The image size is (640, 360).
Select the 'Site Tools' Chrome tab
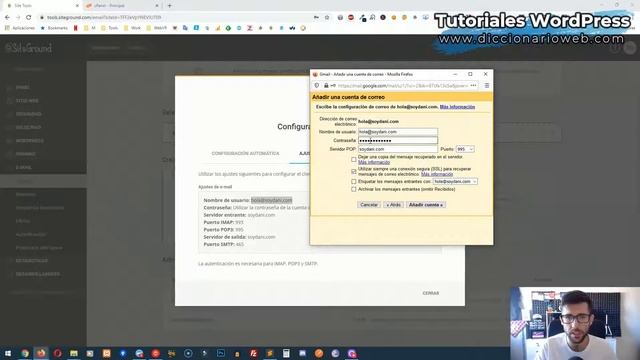click(x=43, y=6)
